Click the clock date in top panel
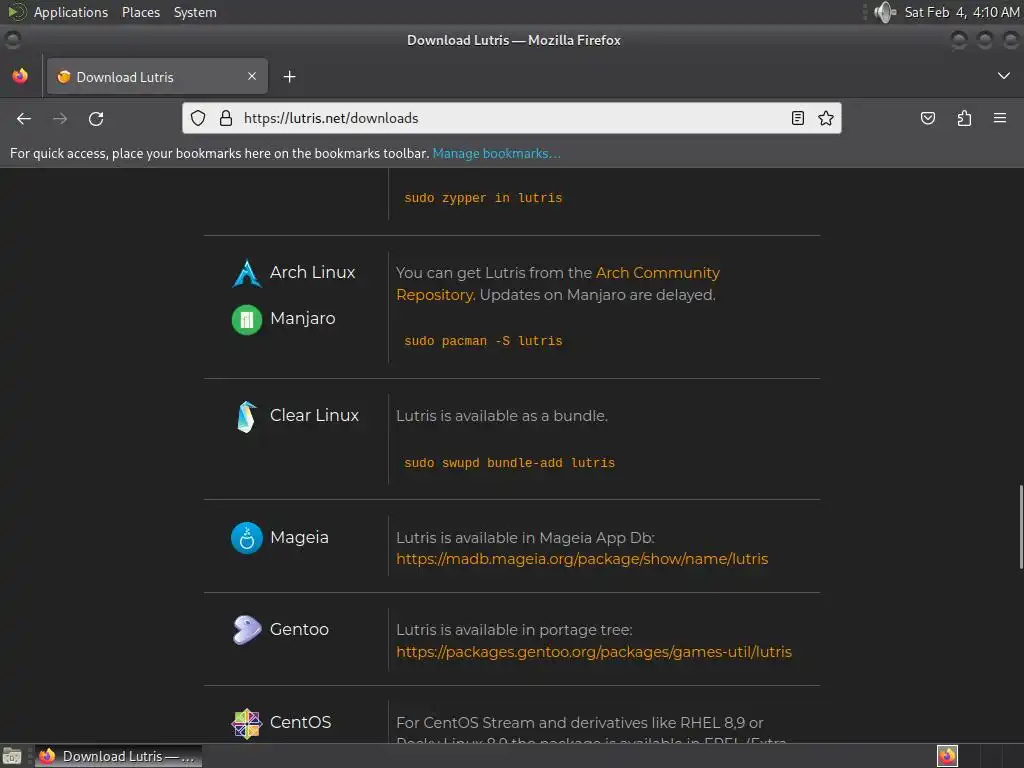This screenshot has height=768, width=1024. (961, 12)
